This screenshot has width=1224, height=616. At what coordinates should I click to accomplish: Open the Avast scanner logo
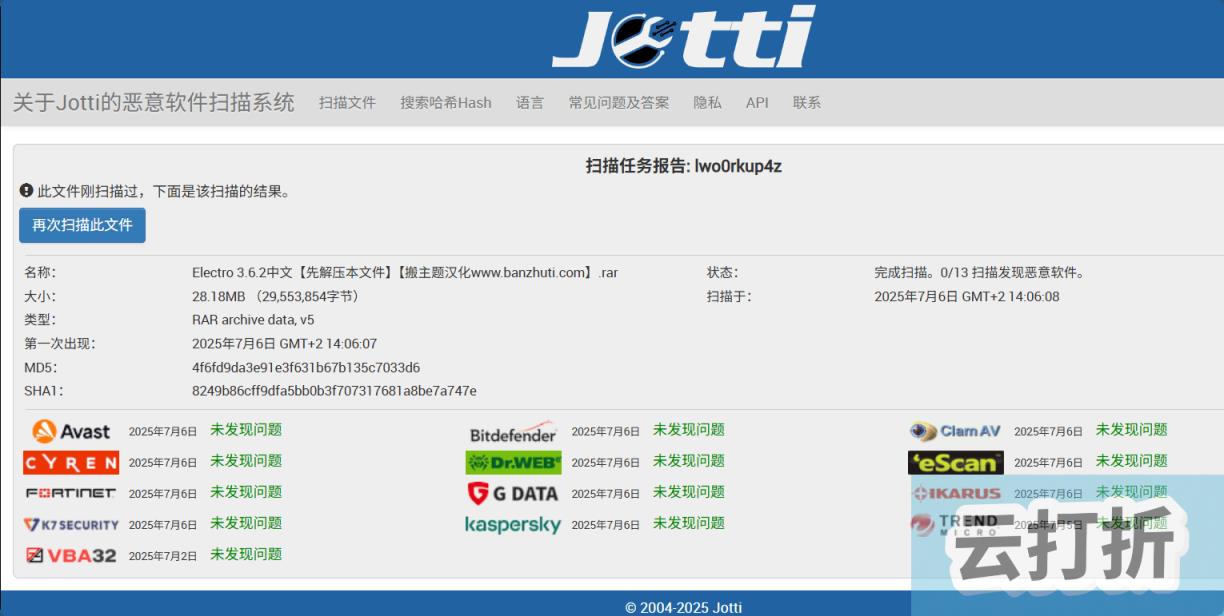pyautogui.click(x=71, y=431)
